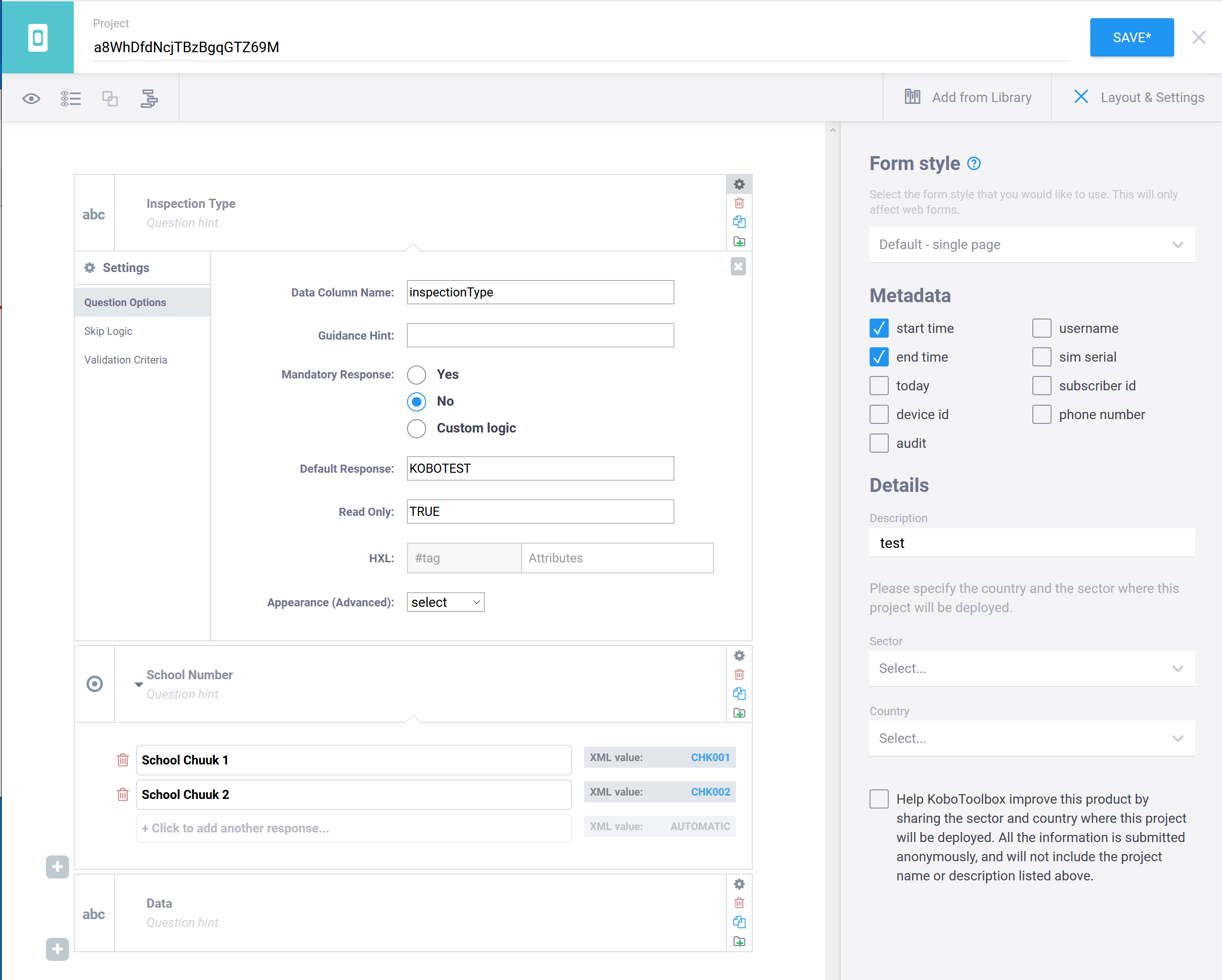1222x980 pixels.
Task: Switch to Skip Logic tab
Action: coord(108,331)
